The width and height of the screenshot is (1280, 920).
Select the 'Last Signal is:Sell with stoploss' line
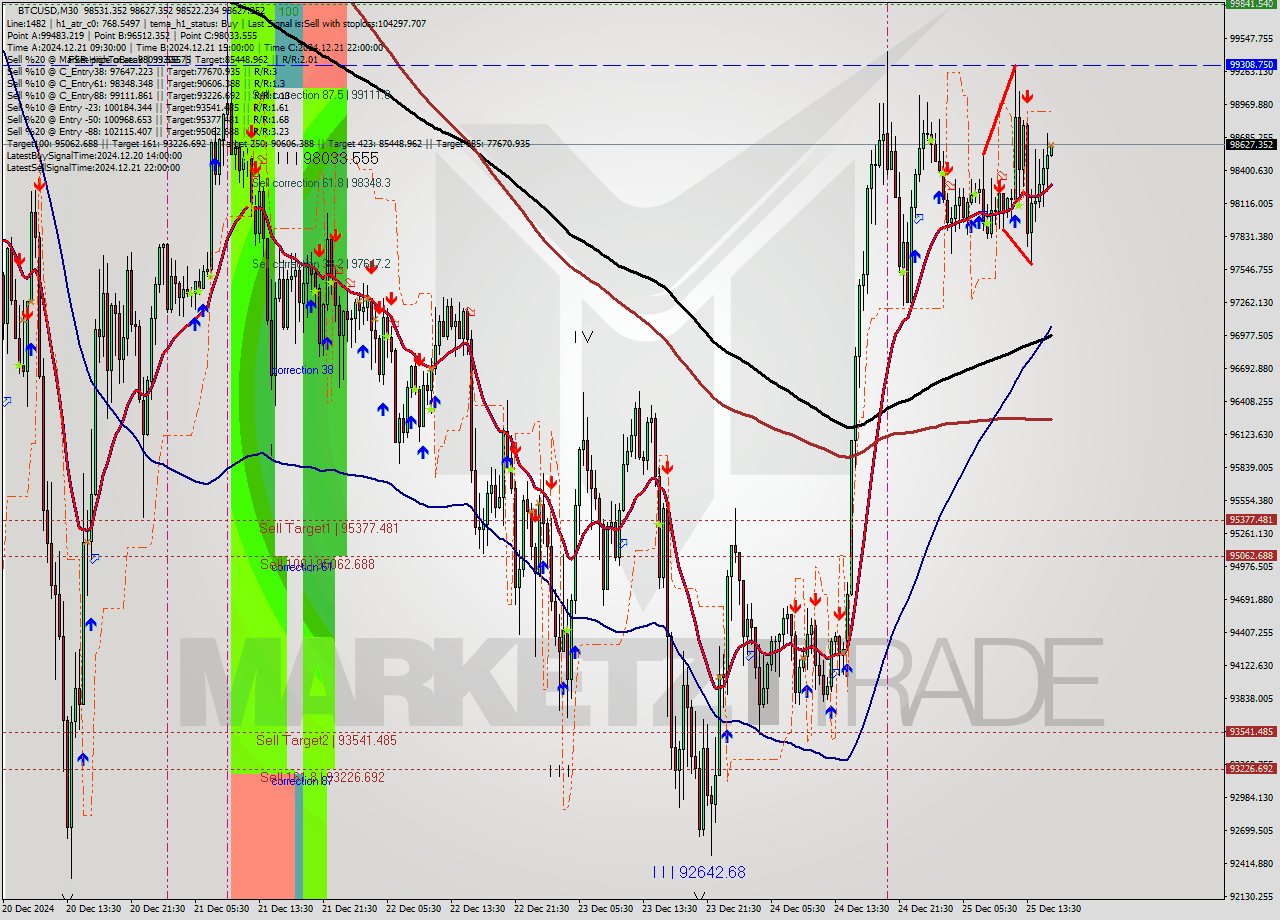336,23
